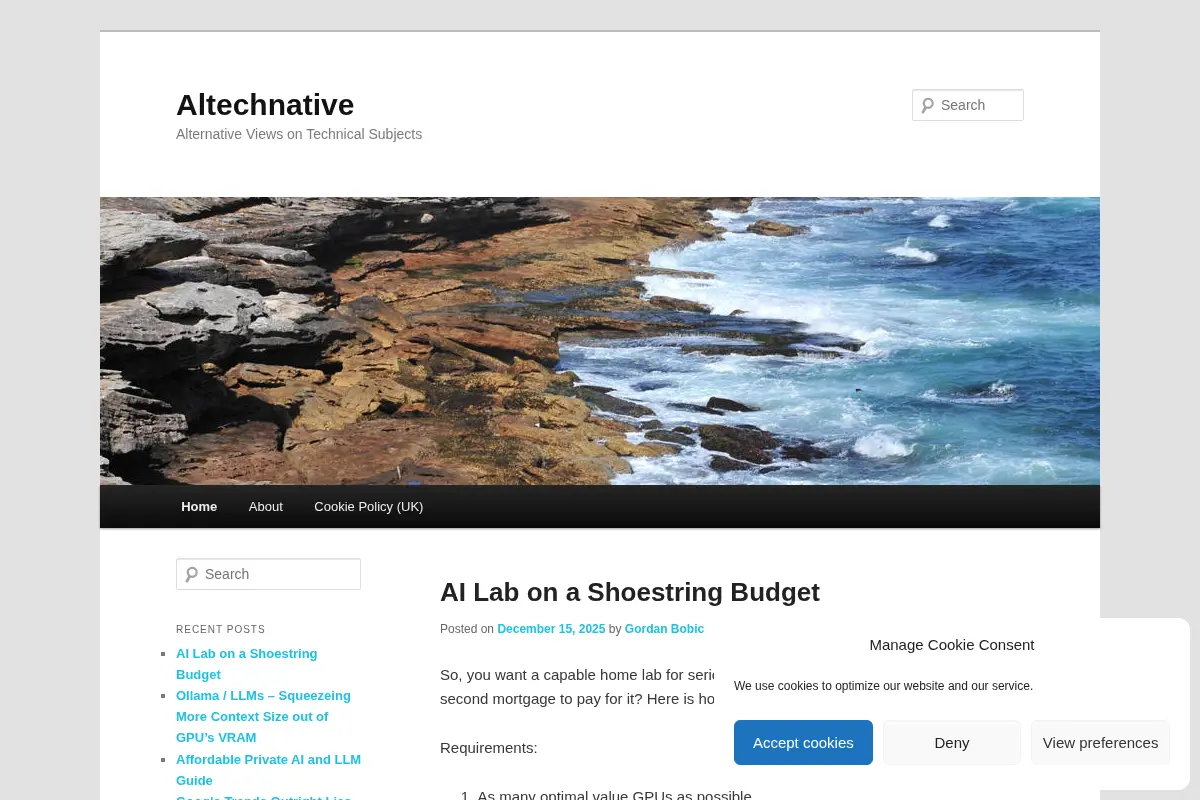The width and height of the screenshot is (1200, 800).
Task: Open recent post Affordable Private AI and LLM Guide
Action: (x=268, y=770)
